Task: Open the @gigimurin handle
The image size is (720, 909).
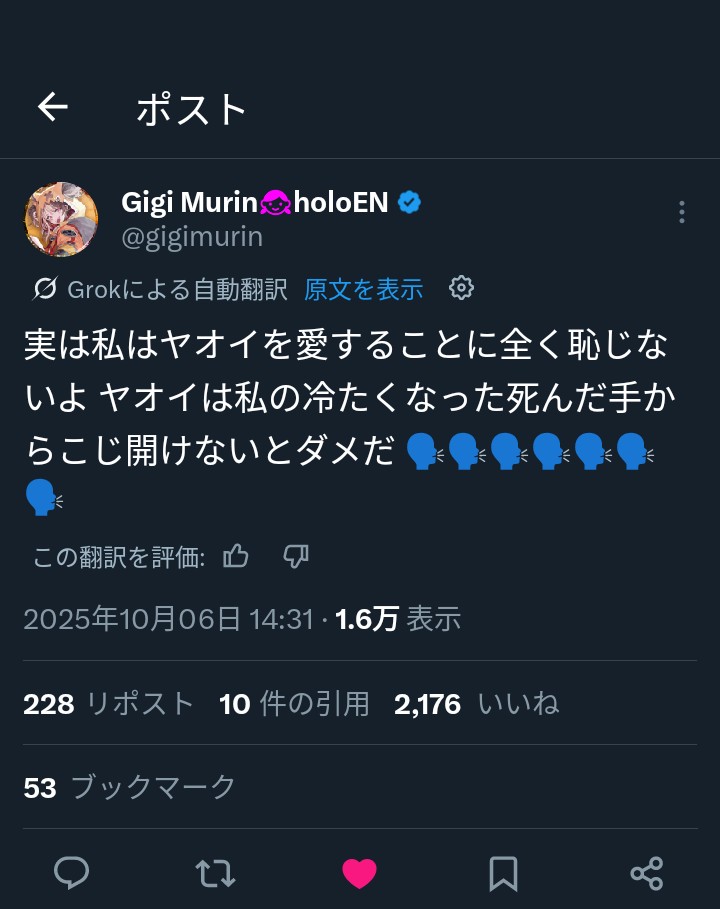Action: [192, 237]
